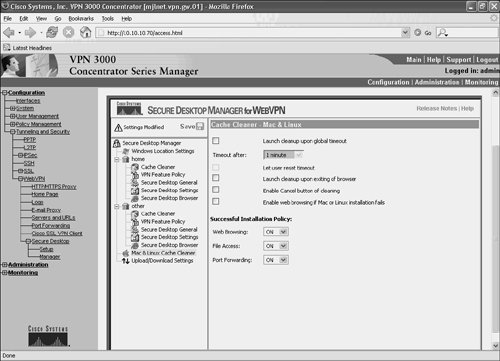The image size is (500, 361).
Task: Expand the Administration tree node
Action: pyautogui.click(x=5, y=265)
